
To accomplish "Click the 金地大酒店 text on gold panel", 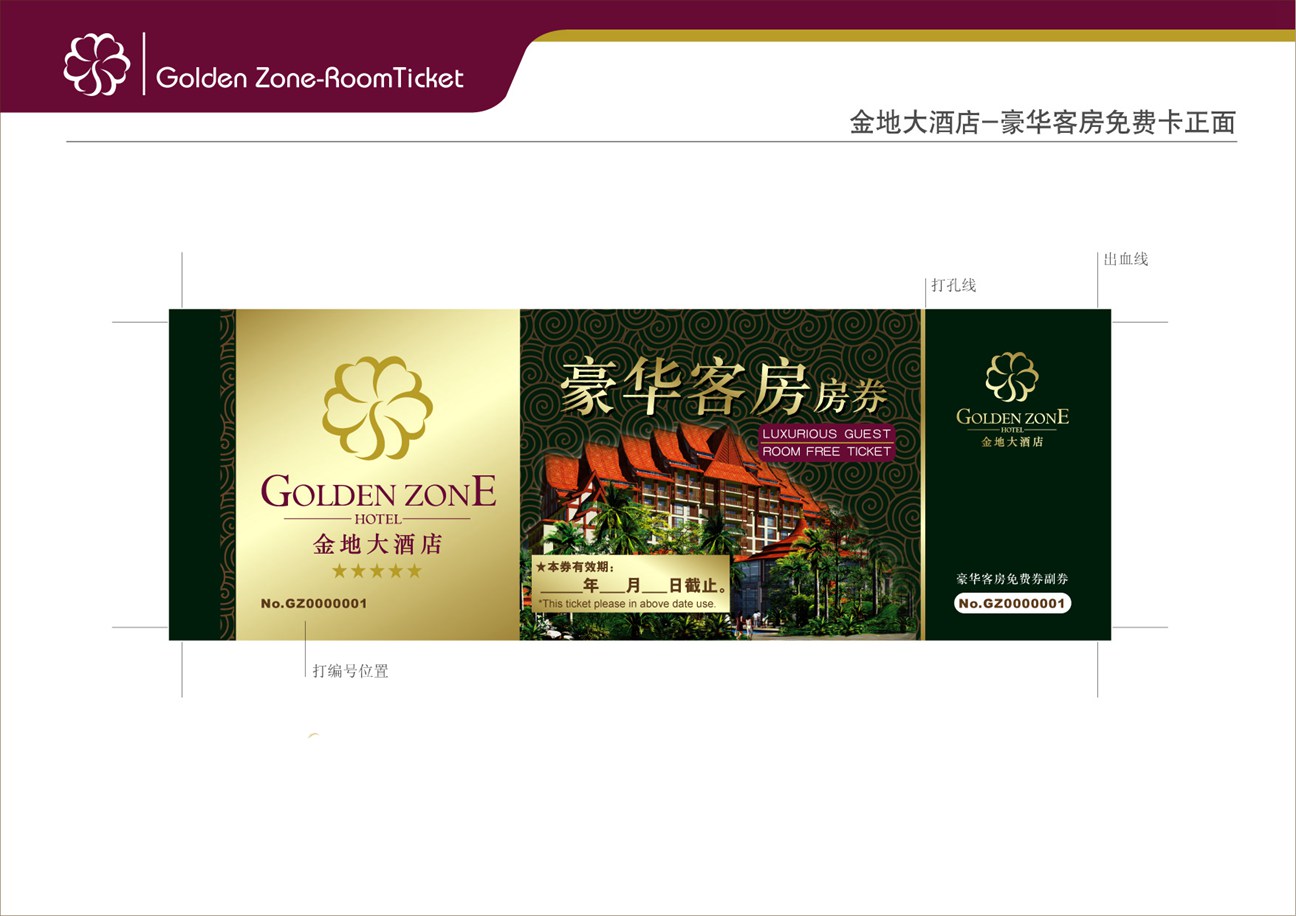I will [x=377, y=545].
